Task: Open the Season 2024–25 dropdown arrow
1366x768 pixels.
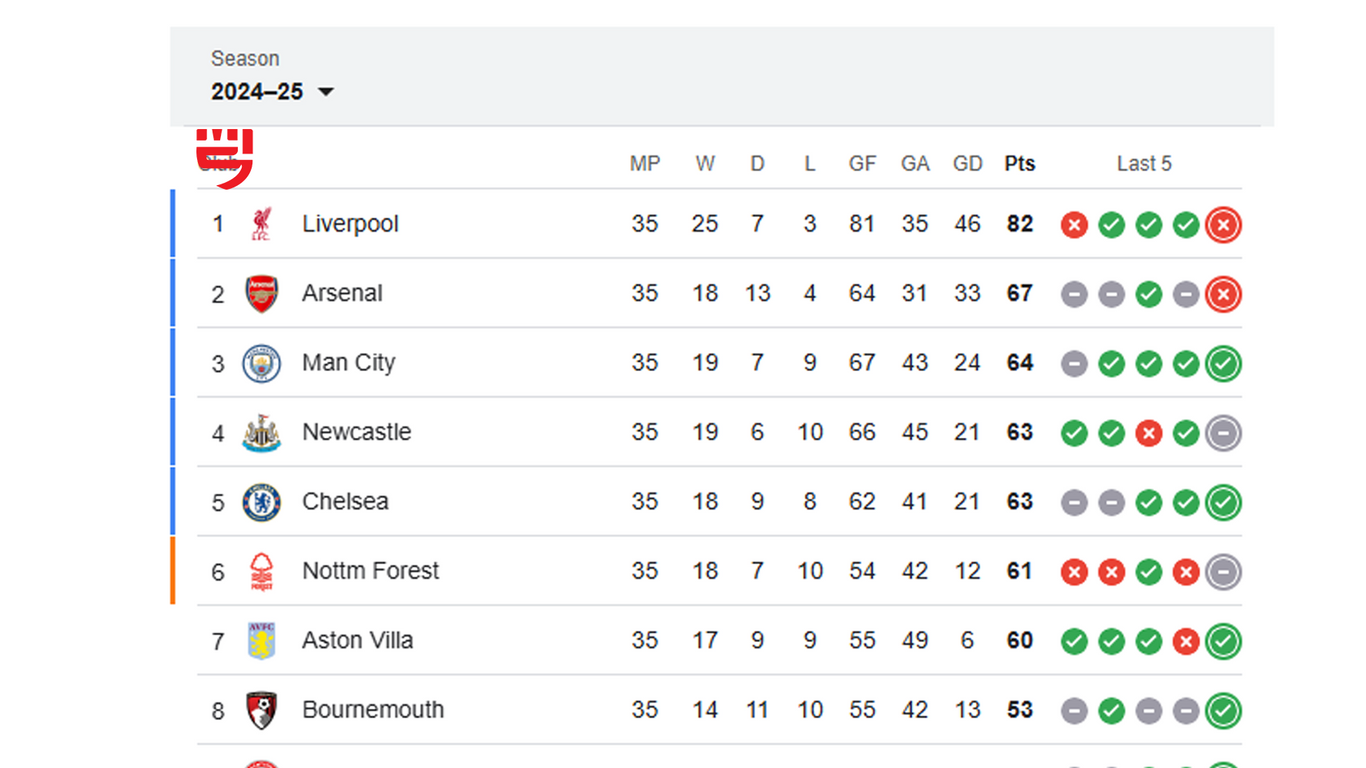Action: (x=325, y=92)
